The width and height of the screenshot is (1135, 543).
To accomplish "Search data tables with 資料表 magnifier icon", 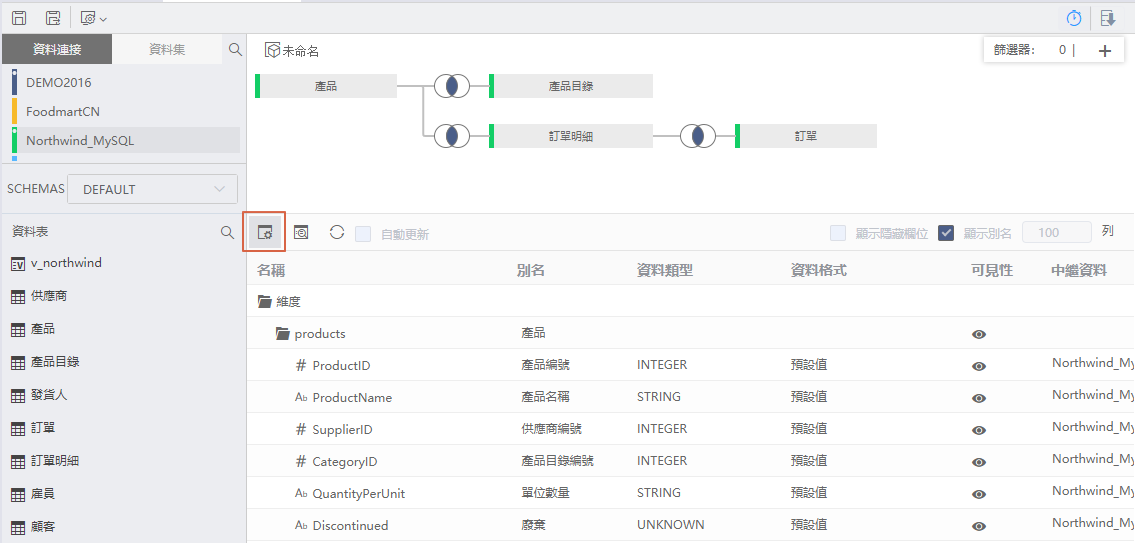I will pyautogui.click(x=228, y=232).
